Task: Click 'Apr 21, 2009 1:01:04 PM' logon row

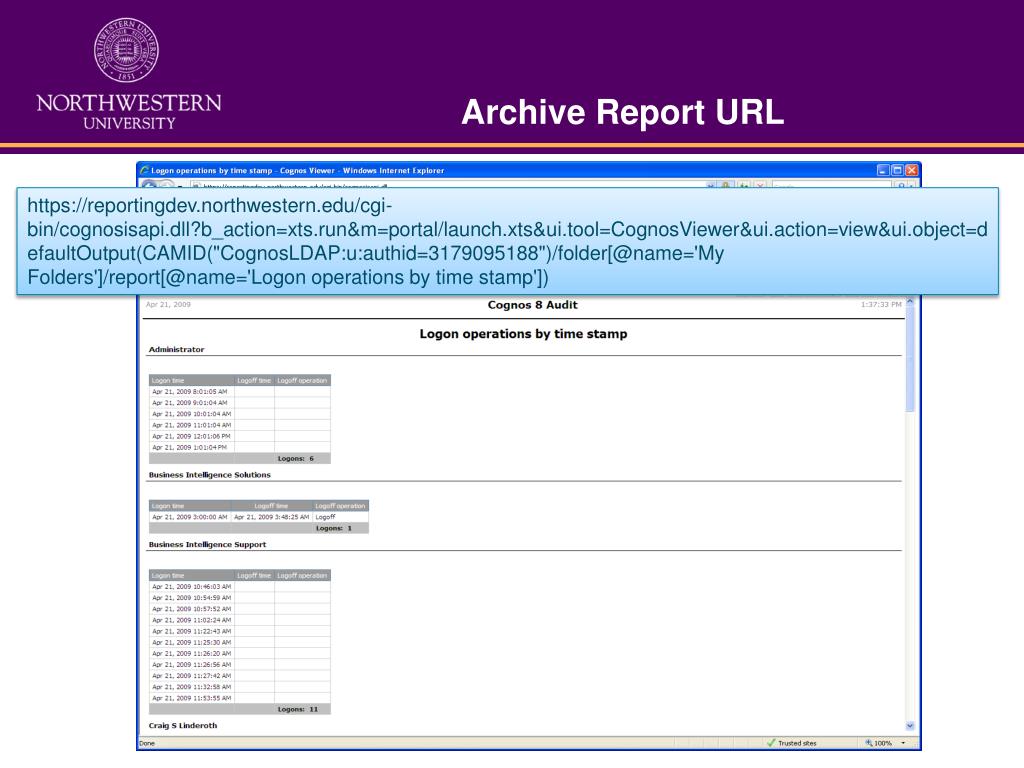Action: pos(240,447)
